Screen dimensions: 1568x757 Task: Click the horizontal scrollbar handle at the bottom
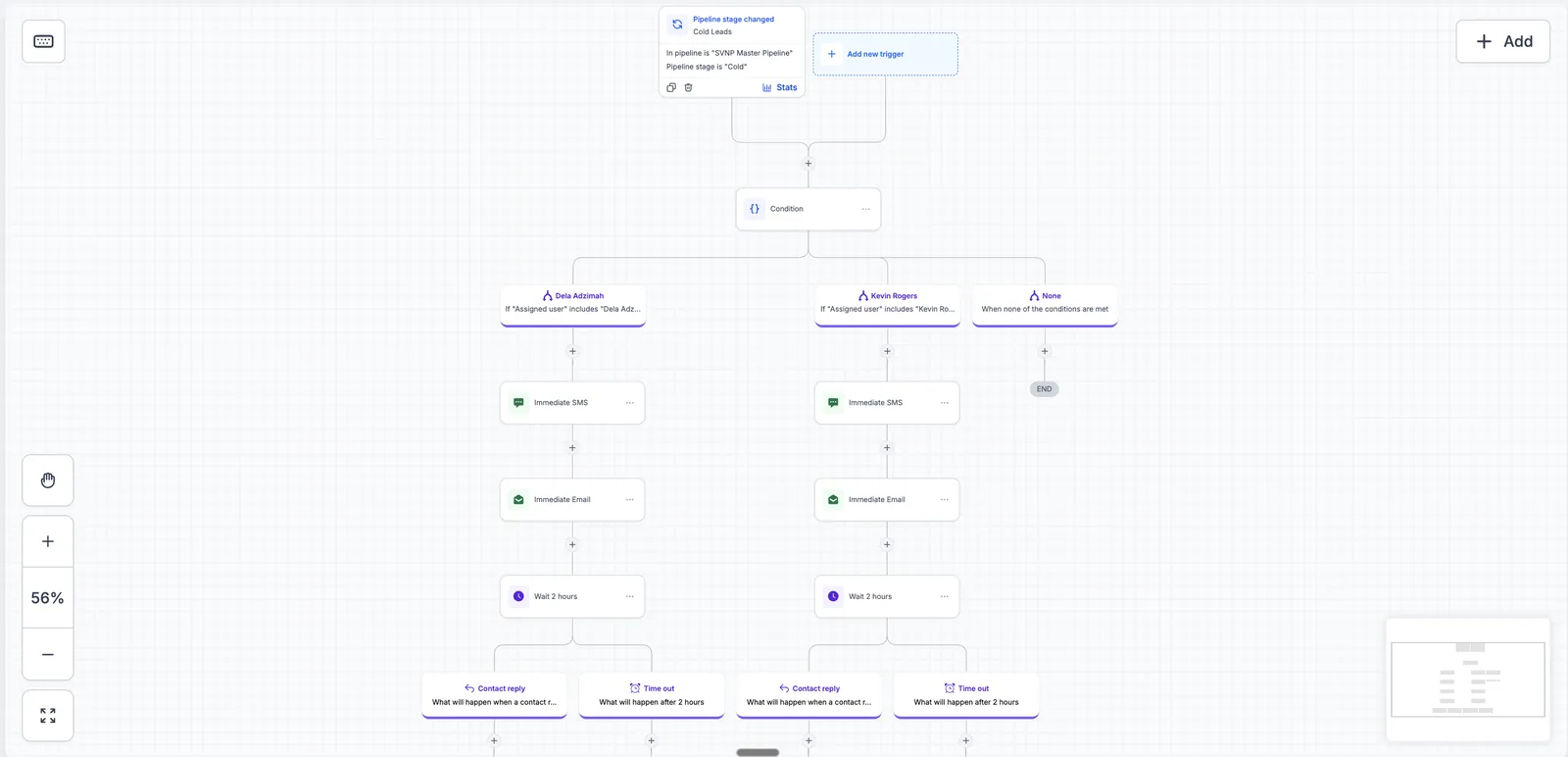[x=758, y=753]
